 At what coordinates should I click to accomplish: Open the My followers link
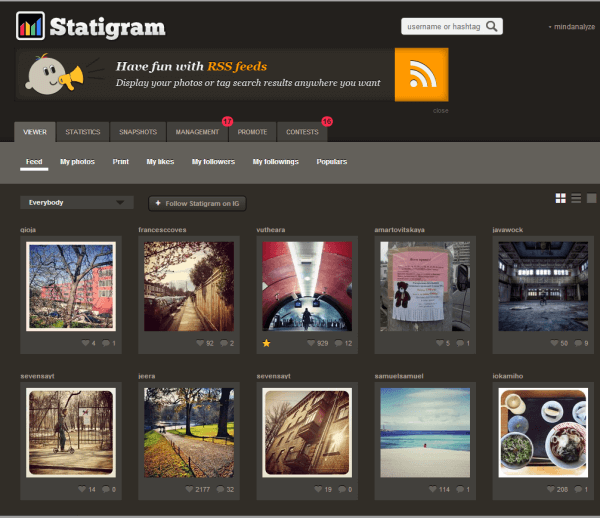[211, 161]
